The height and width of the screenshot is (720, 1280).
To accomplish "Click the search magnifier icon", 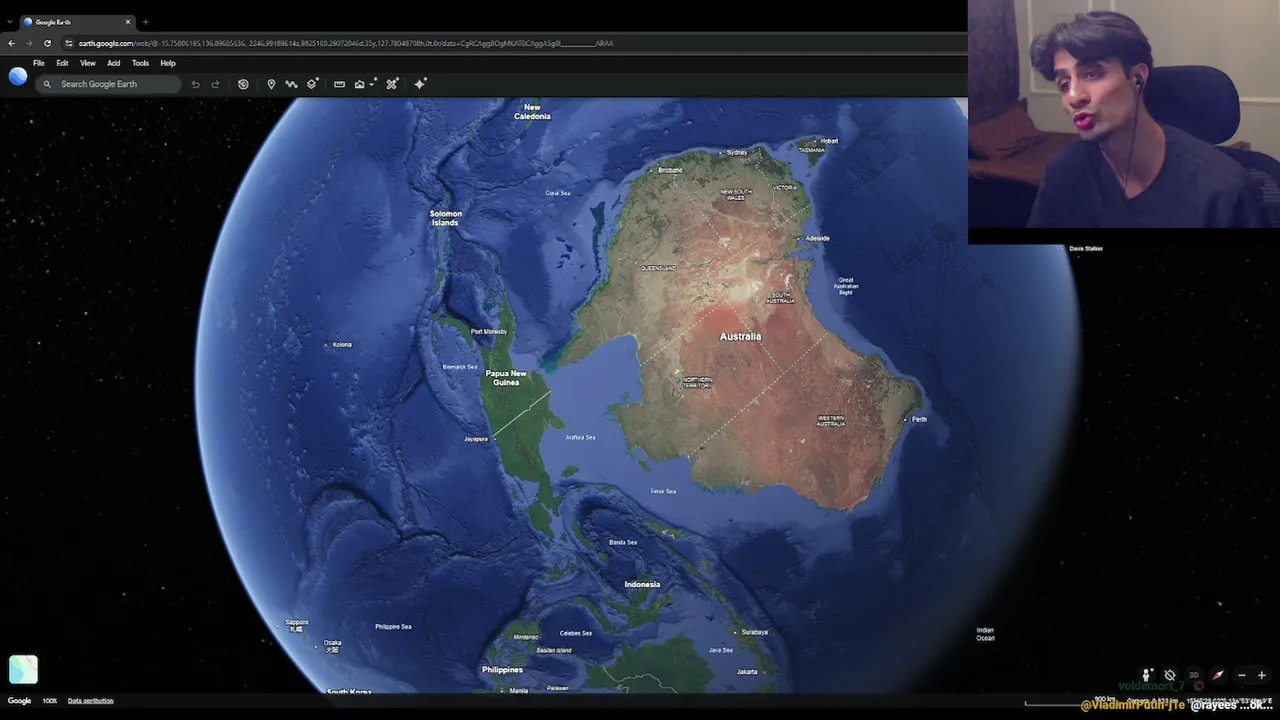I will pyautogui.click(x=47, y=84).
